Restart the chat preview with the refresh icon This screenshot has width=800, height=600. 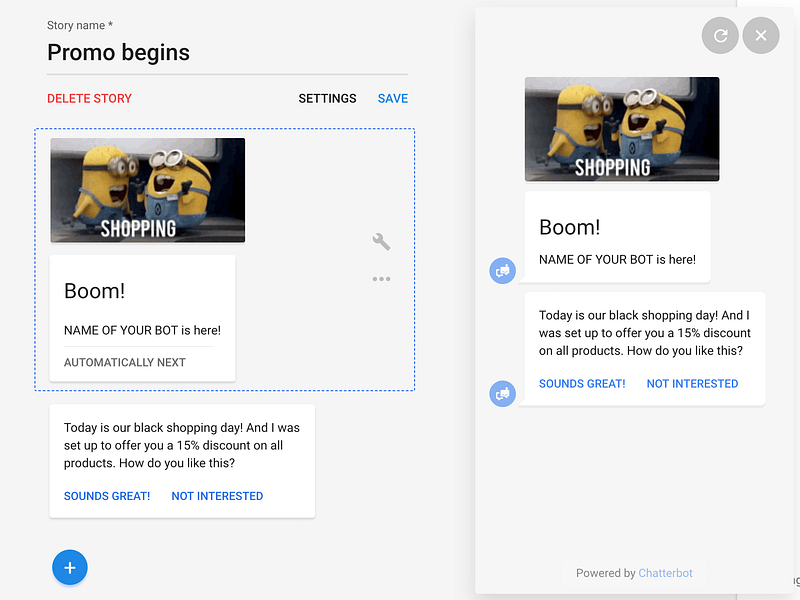(720, 35)
